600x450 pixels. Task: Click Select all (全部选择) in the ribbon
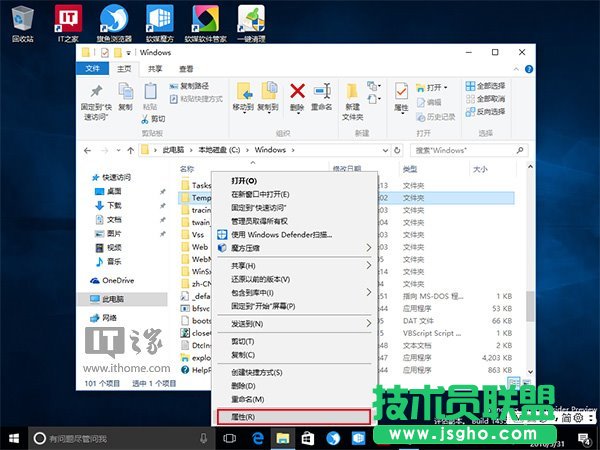click(485, 86)
